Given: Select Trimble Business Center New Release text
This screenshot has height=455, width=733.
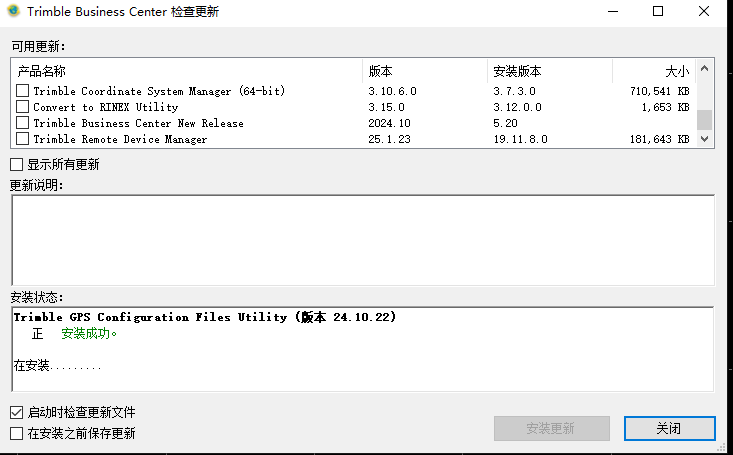Looking at the screenshot, I should pyautogui.click(x=138, y=123).
